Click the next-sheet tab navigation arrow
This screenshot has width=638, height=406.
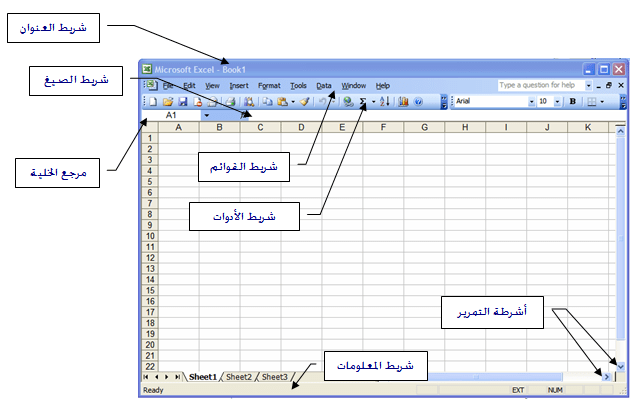click(166, 377)
